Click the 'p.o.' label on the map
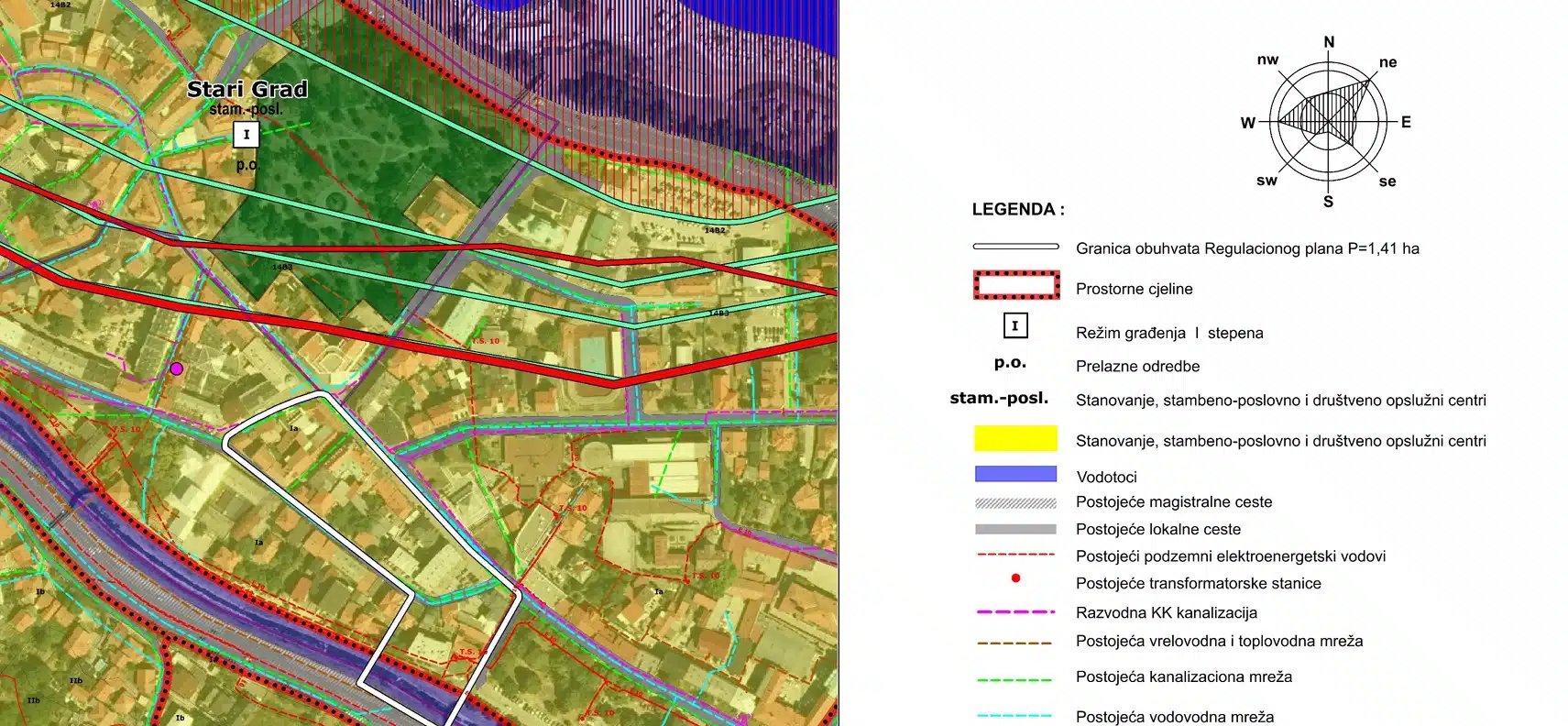 [x=247, y=165]
